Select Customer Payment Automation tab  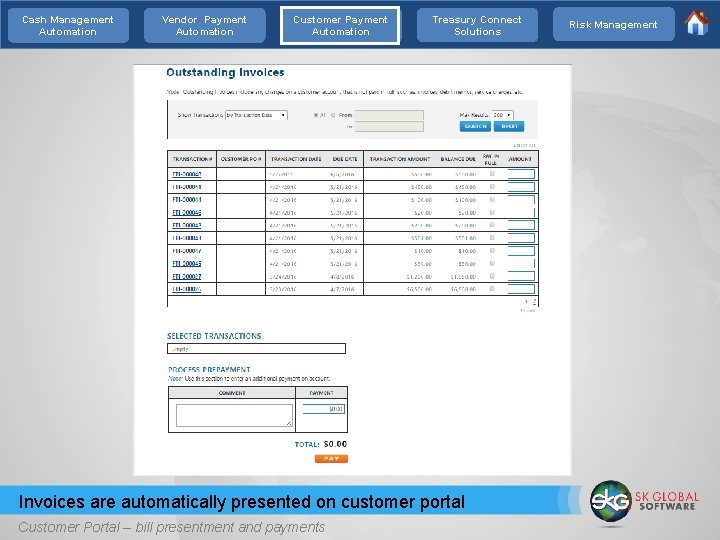[x=340, y=26]
